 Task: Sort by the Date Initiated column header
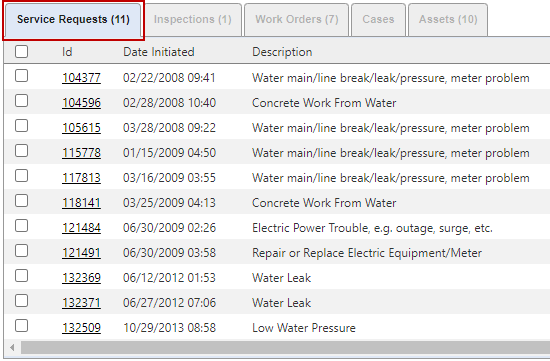159,52
